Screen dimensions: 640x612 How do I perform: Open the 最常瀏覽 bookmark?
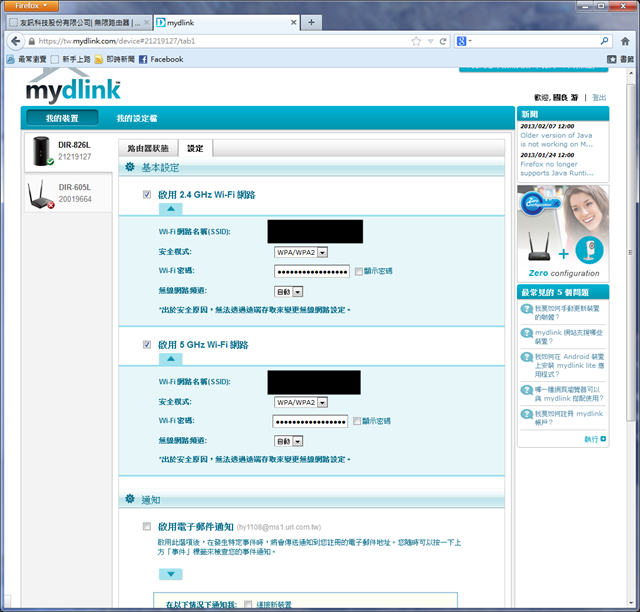(27, 59)
